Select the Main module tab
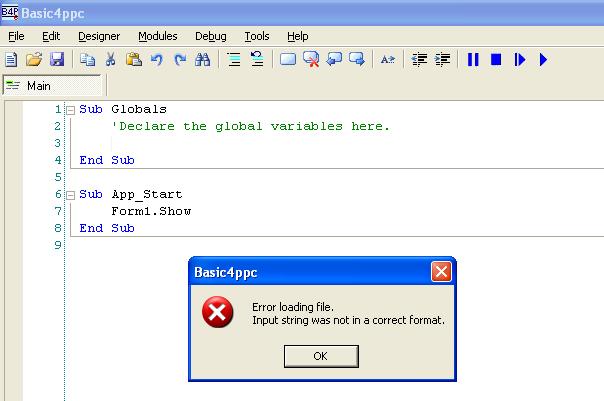The image size is (604, 401). 53,86
